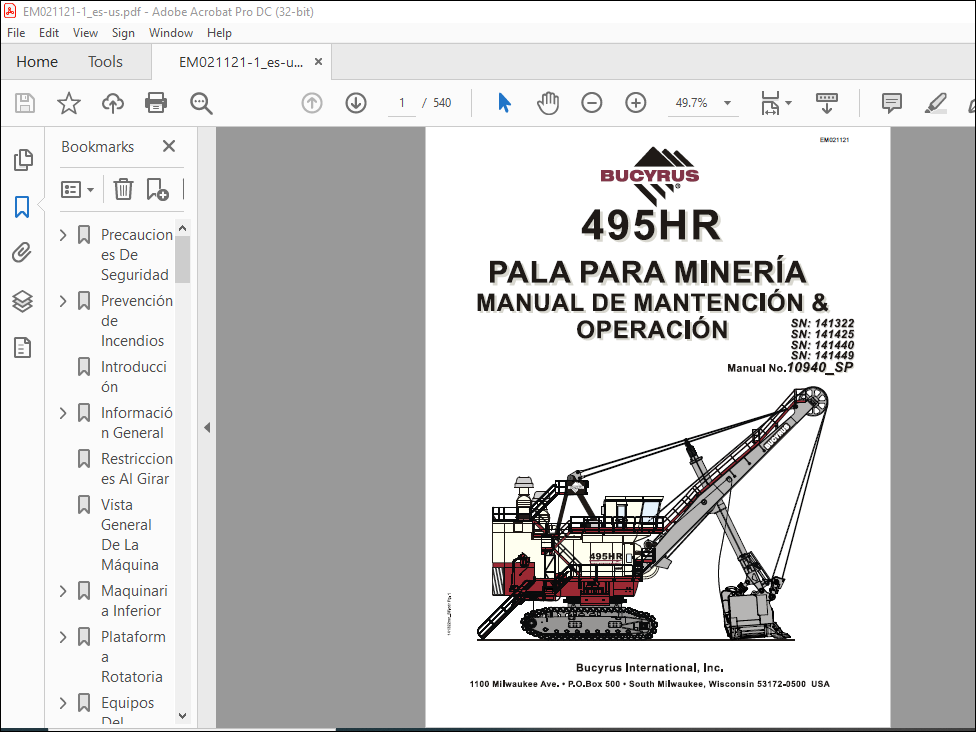Choose the Selection arrow tool
The image size is (976, 732).
504,103
